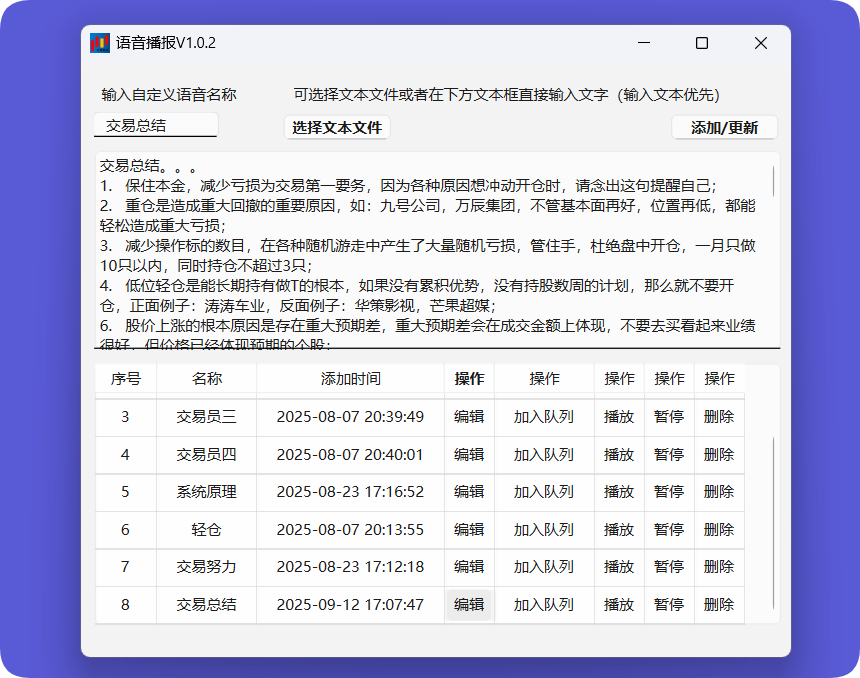Click the 选择文本文件 button
This screenshot has height=678, width=860.
tap(337, 128)
